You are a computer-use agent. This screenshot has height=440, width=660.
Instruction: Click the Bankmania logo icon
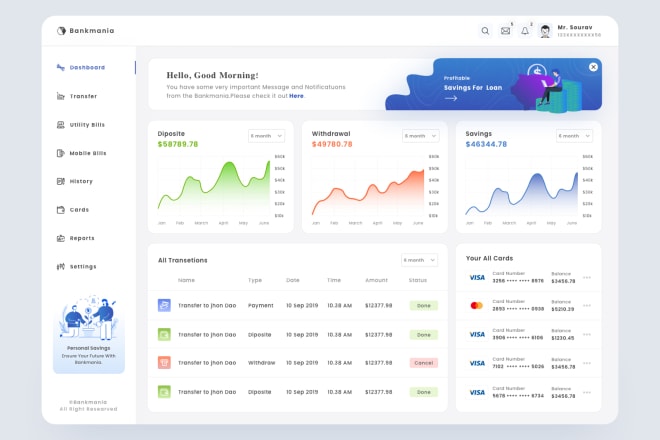click(x=61, y=31)
